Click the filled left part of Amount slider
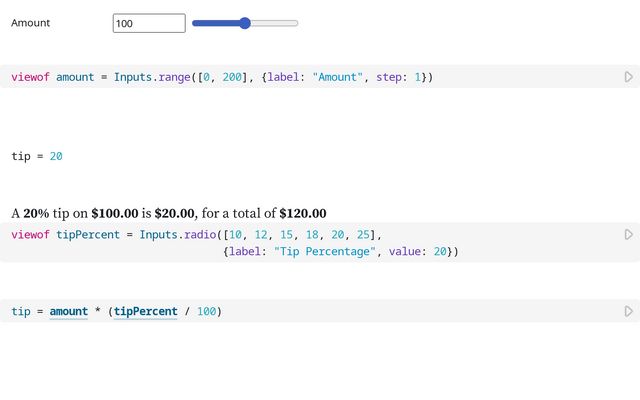Viewport: 640px width, 400px height. [x=215, y=23]
